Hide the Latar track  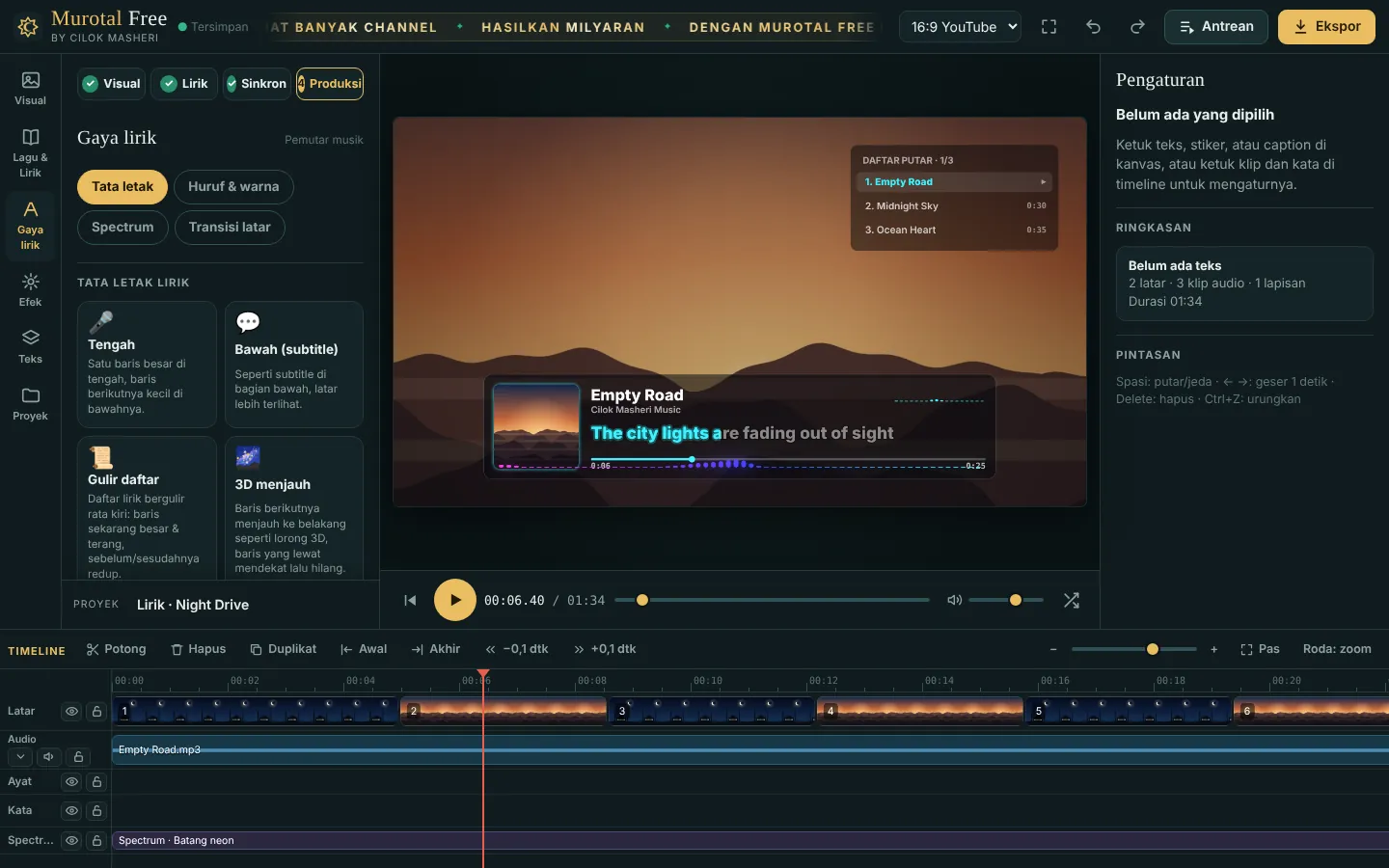(71, 711)
